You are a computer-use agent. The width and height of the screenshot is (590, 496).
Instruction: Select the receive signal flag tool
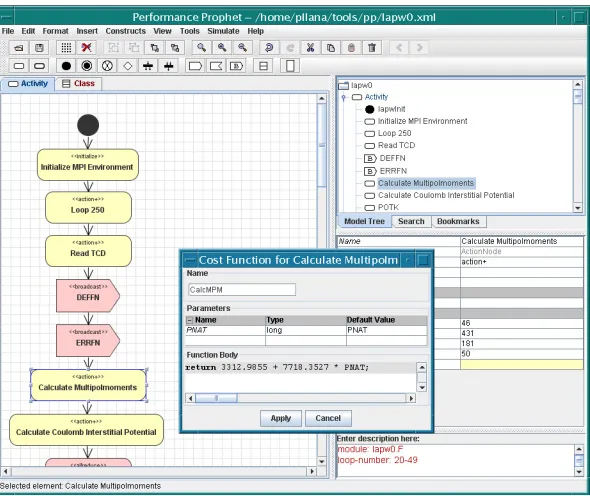(216, 66)
